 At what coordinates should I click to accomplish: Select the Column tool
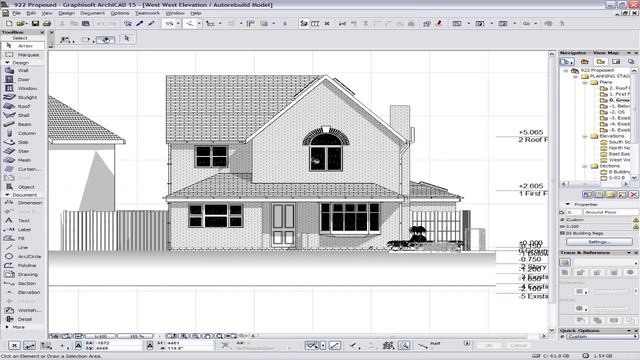click(22, 133)
